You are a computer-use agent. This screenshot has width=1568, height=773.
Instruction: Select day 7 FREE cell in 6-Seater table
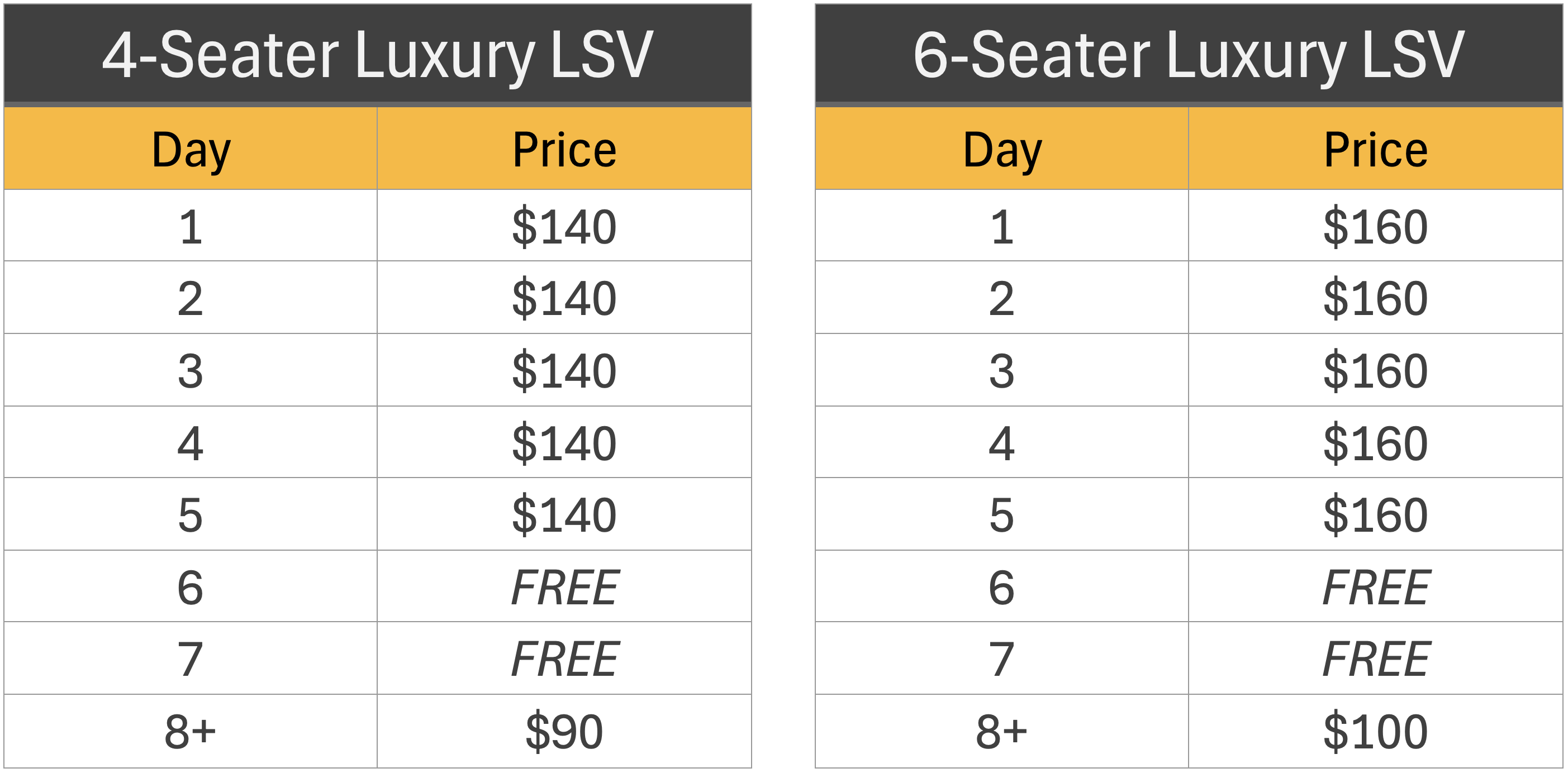[x=1376, y=658]
